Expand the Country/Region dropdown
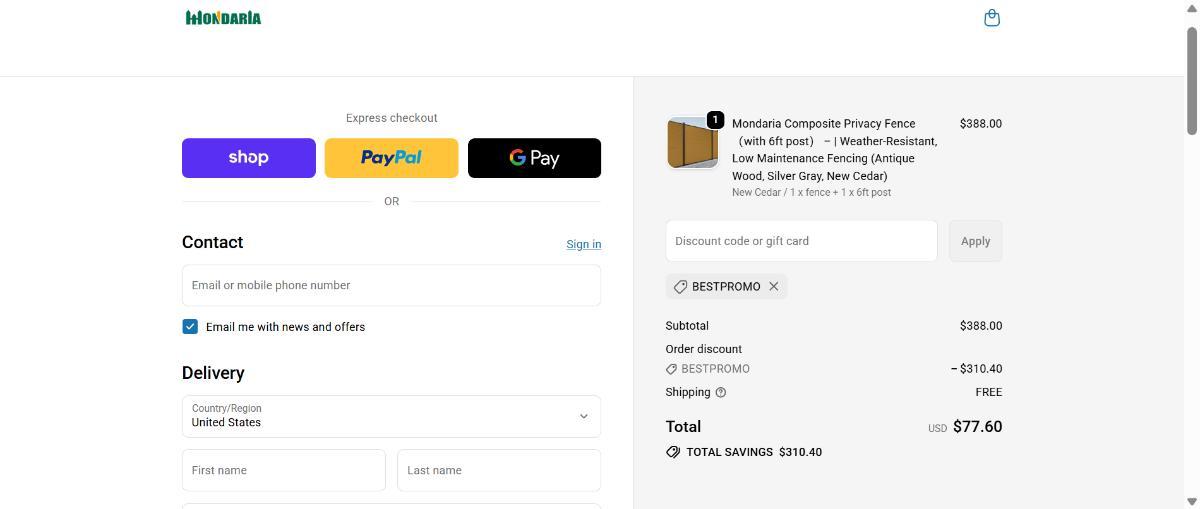 click(391, 416)
